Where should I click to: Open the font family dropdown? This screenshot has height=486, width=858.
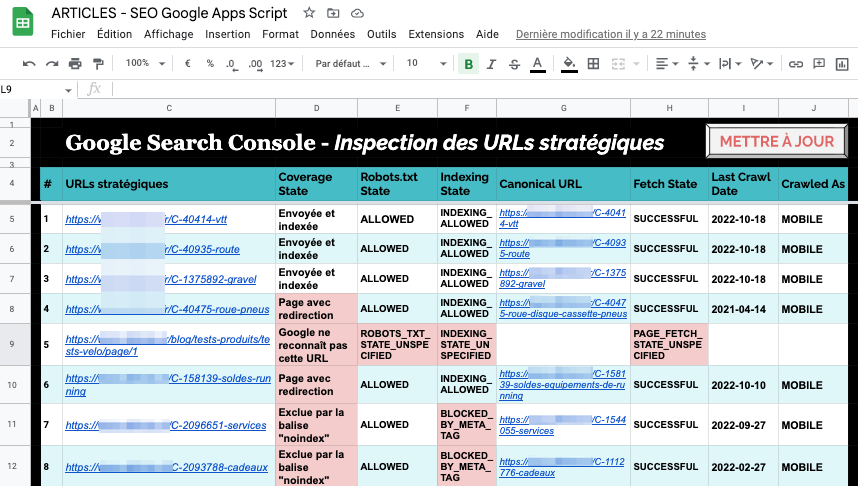pyautogui.click(x=350, y=63)
